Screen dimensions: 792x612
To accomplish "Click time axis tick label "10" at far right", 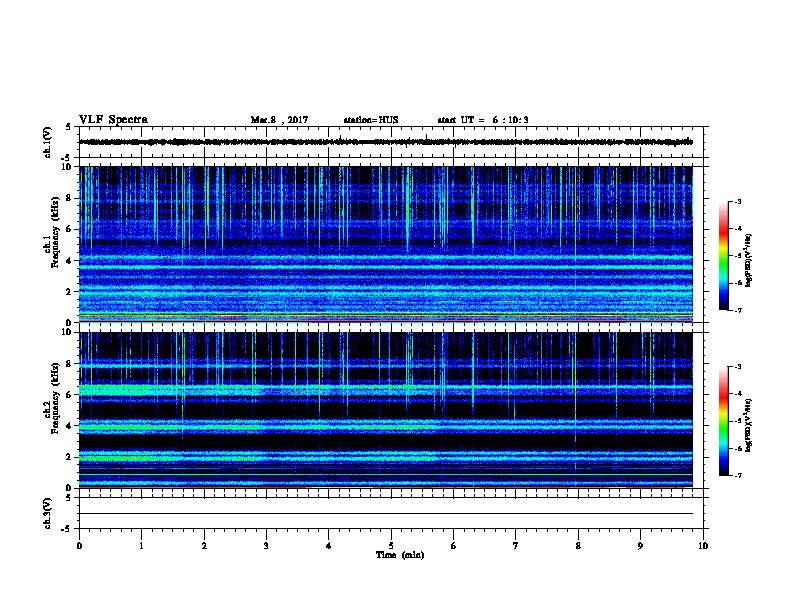I will coord(703,546).
